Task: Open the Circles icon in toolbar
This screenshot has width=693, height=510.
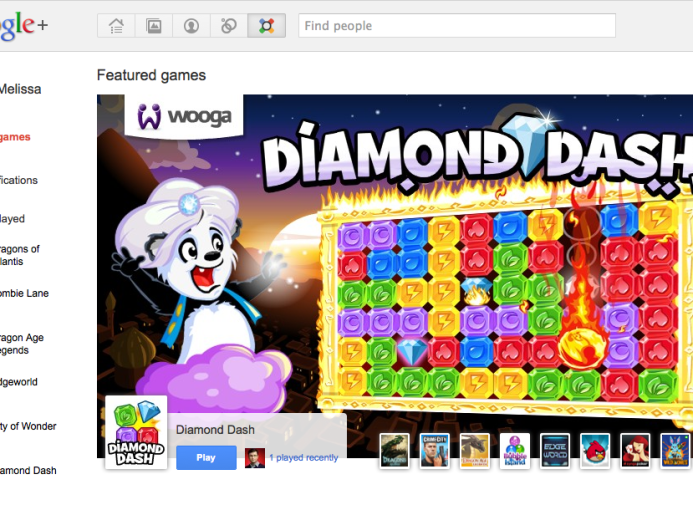Action: [228, 26]
